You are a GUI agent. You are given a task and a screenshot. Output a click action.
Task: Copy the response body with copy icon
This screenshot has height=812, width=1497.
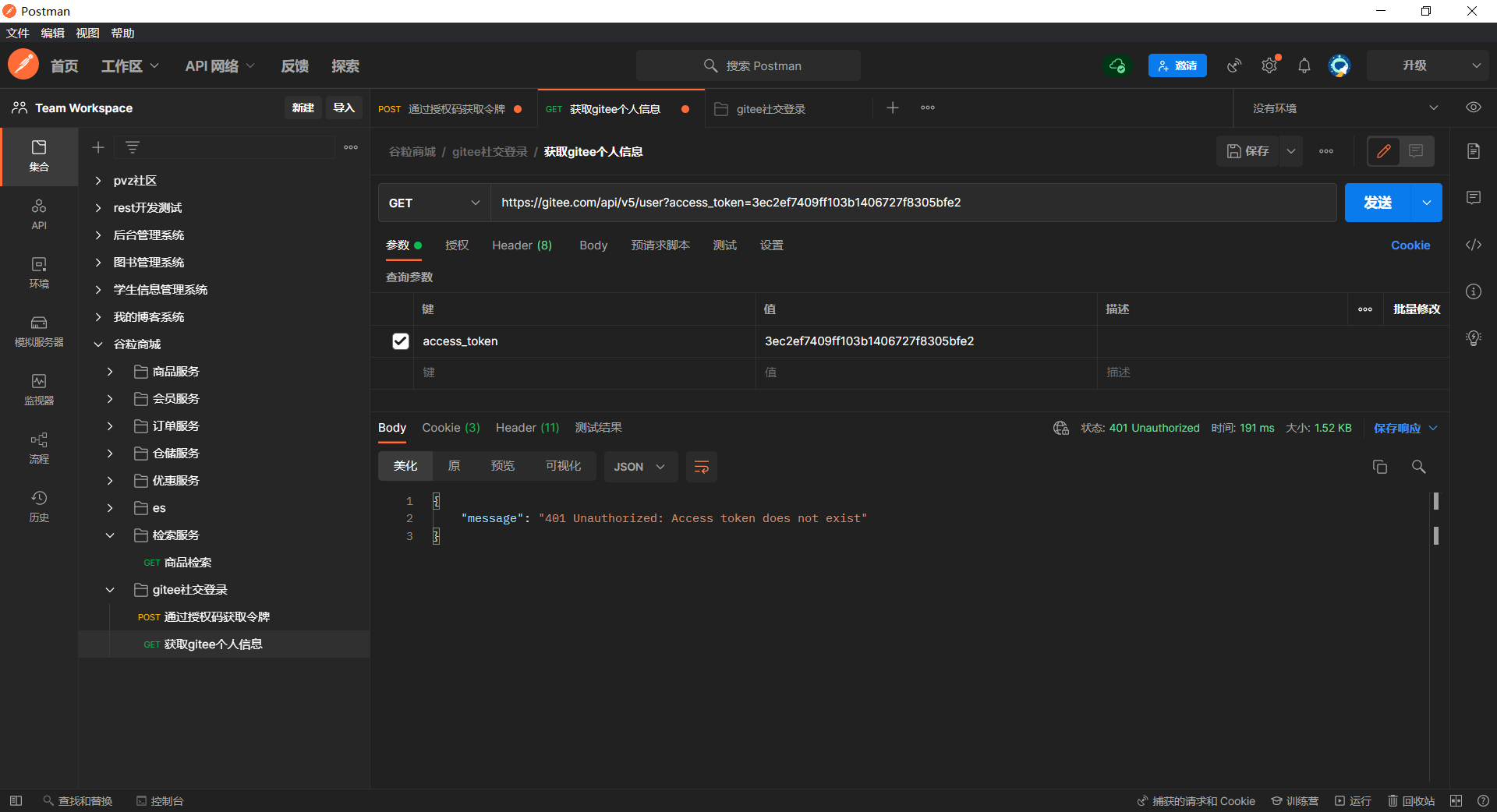pos(1380,467)
